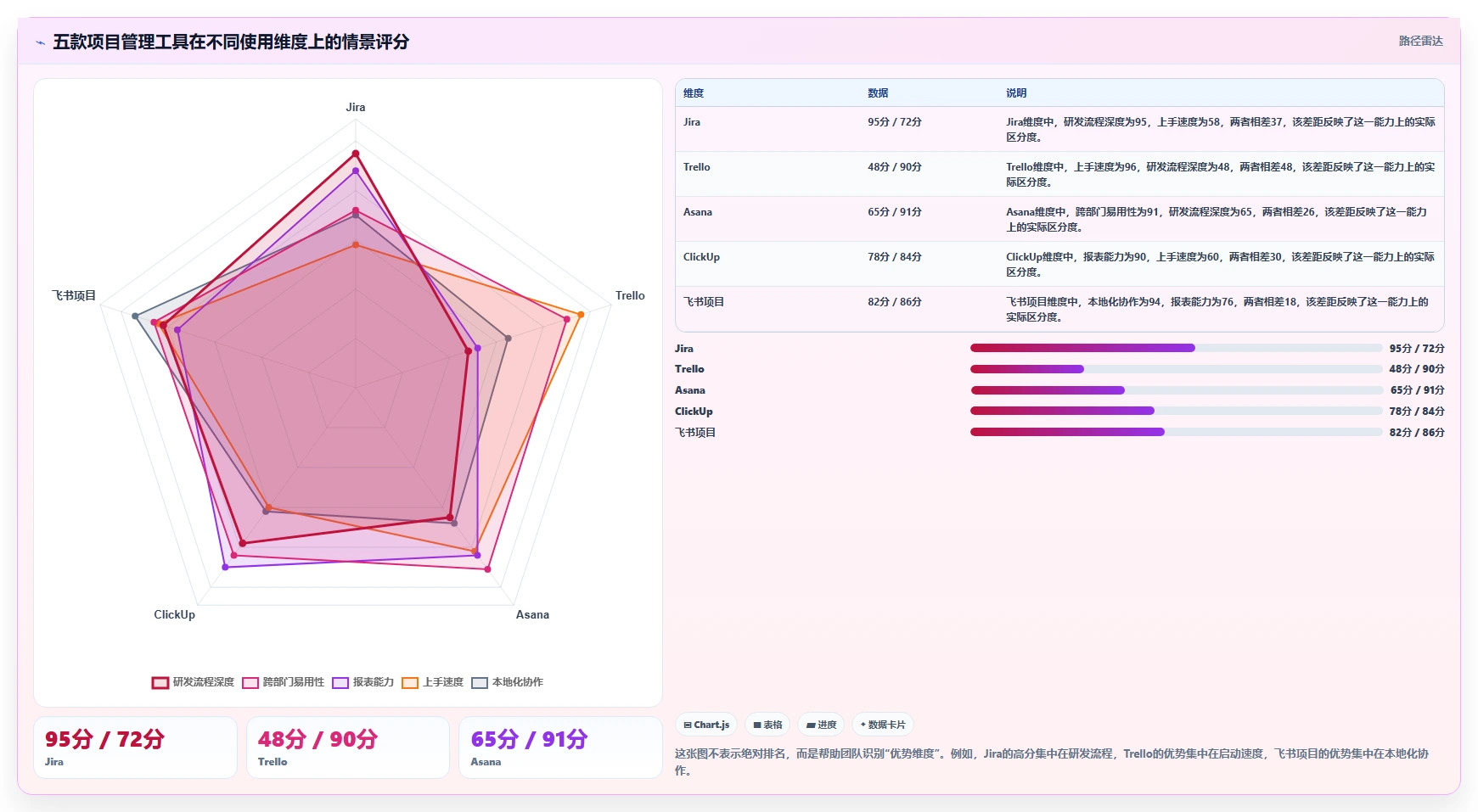Toggle the 报表能力 legend item
Viewport: 1478px width, 812px height.
363,682
